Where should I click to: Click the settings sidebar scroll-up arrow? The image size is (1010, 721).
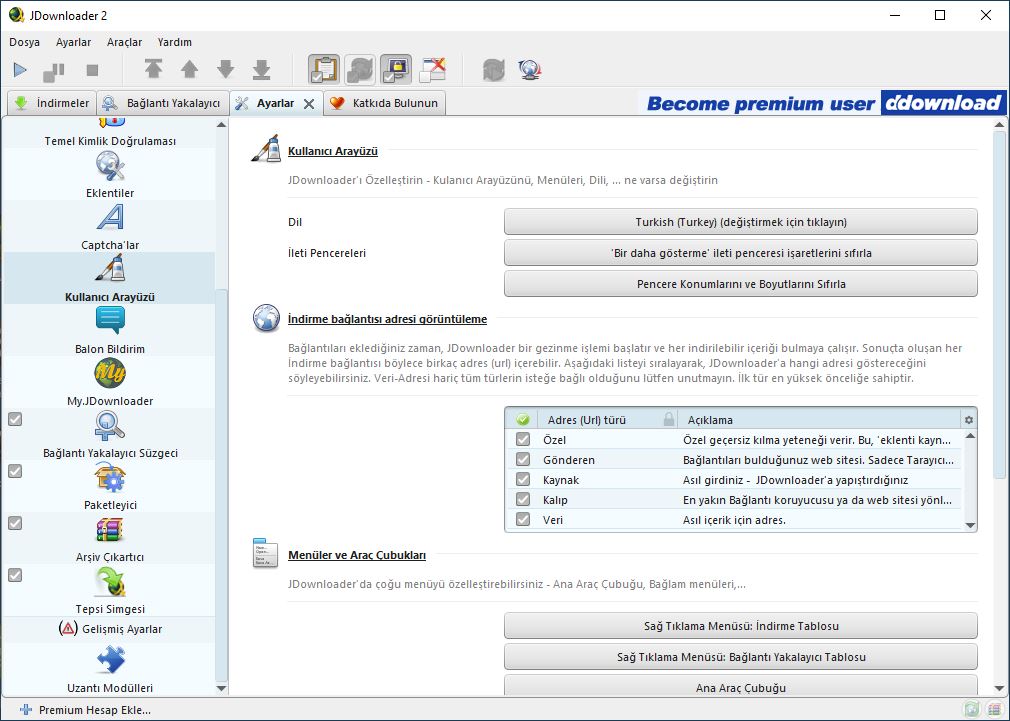(x=222, y=124)
